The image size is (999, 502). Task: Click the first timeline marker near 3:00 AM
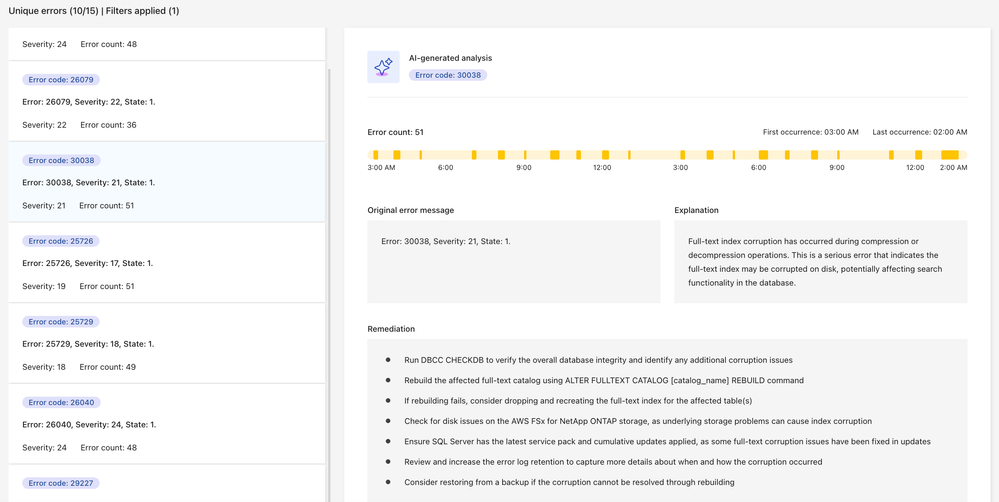click(376, 155)
